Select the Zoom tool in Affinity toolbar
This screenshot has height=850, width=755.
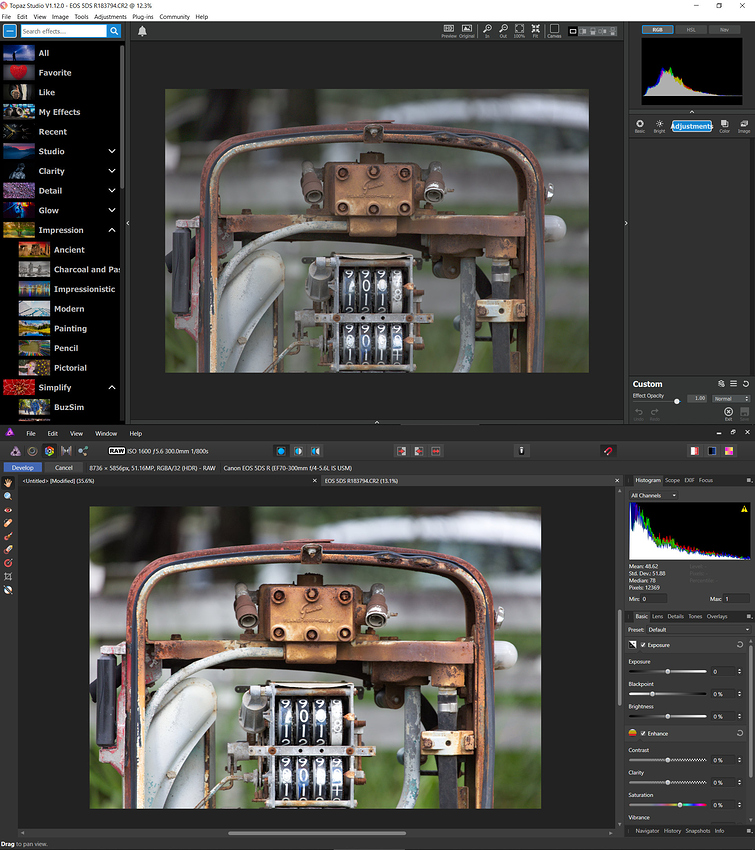pos(9,496)
